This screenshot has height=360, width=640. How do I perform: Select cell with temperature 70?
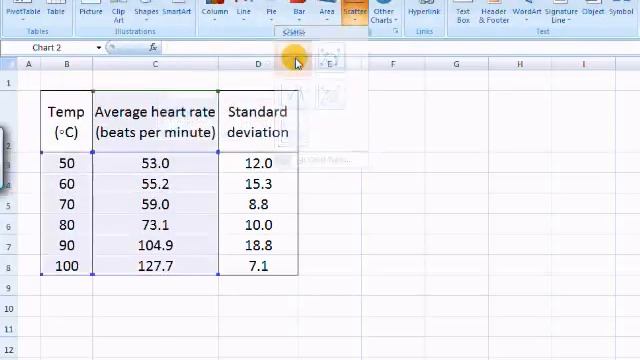(x=67, y=204)
